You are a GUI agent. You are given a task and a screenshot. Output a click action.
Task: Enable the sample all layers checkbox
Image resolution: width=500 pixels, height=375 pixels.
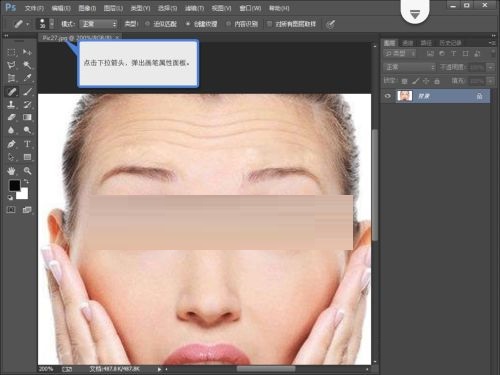pyautogui.click(x=269, y=24)
